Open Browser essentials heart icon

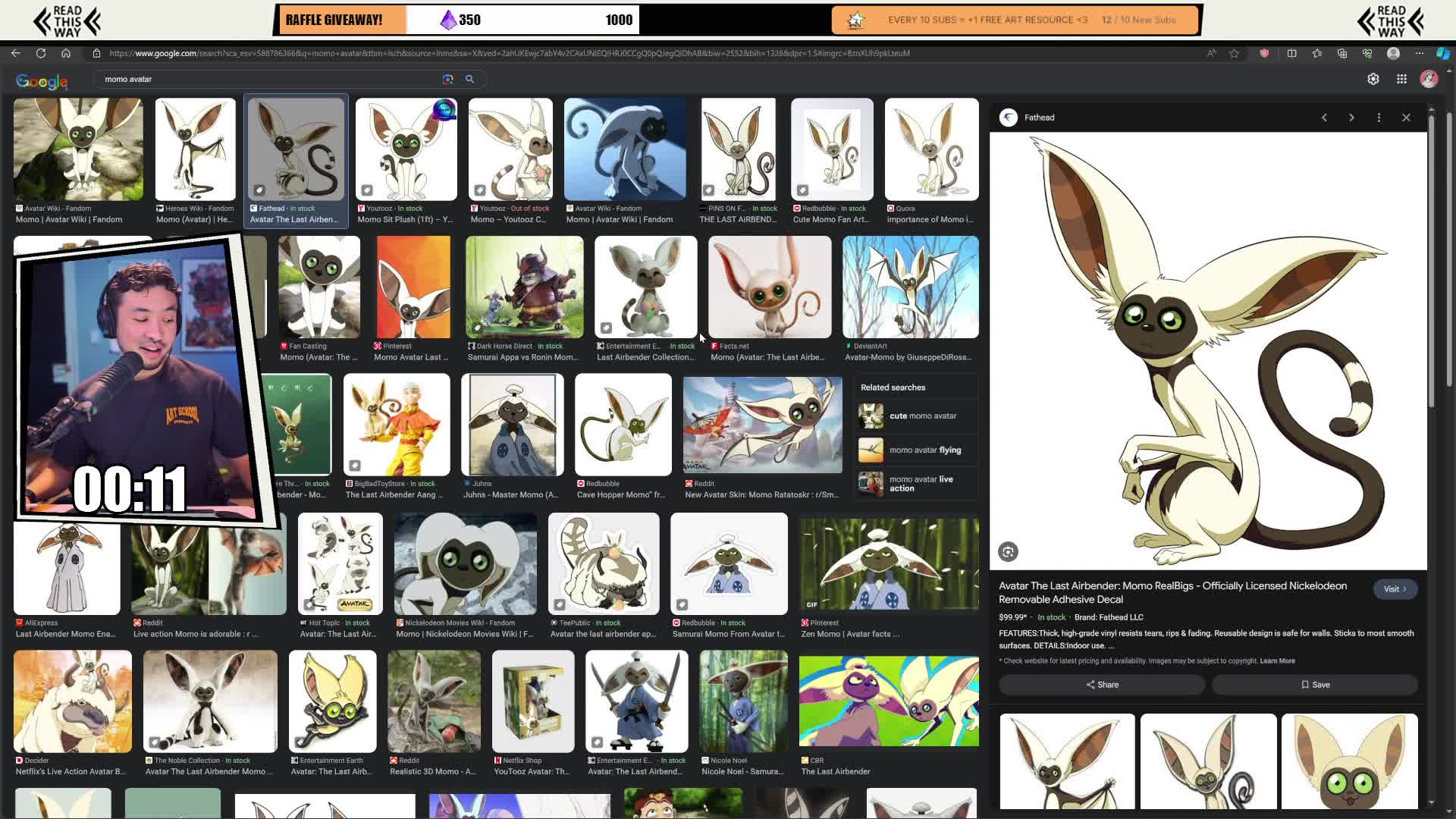click(x=1367, y=53)
